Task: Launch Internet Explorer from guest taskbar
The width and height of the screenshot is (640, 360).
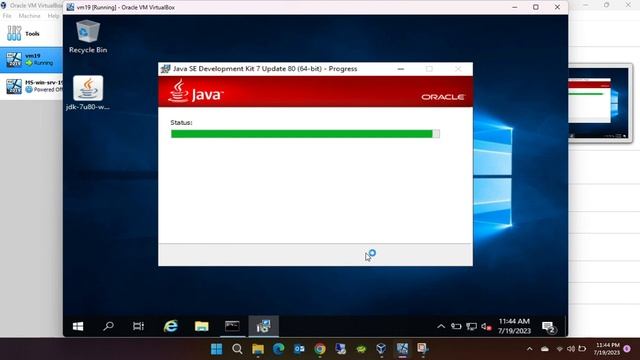Action: point(171,326)
